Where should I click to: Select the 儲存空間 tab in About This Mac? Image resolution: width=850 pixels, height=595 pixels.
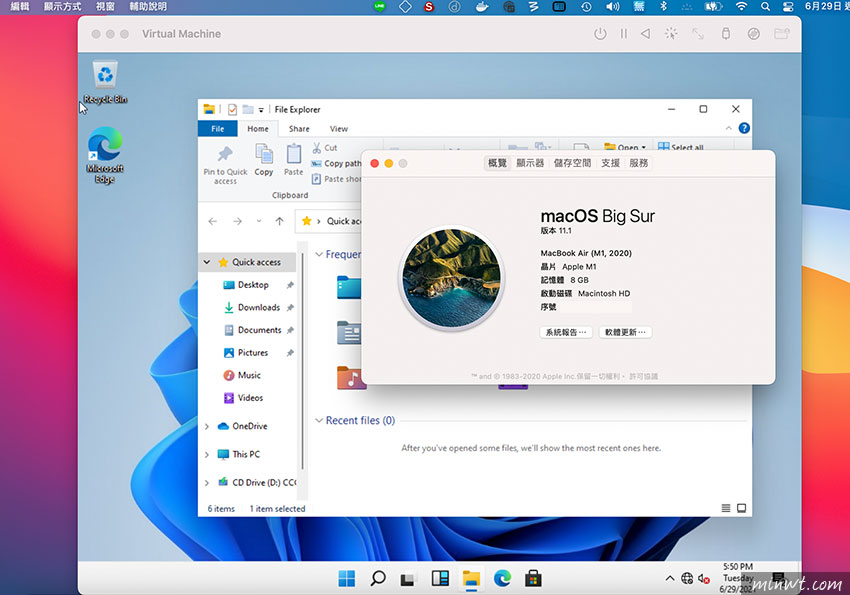coord(572,163)
